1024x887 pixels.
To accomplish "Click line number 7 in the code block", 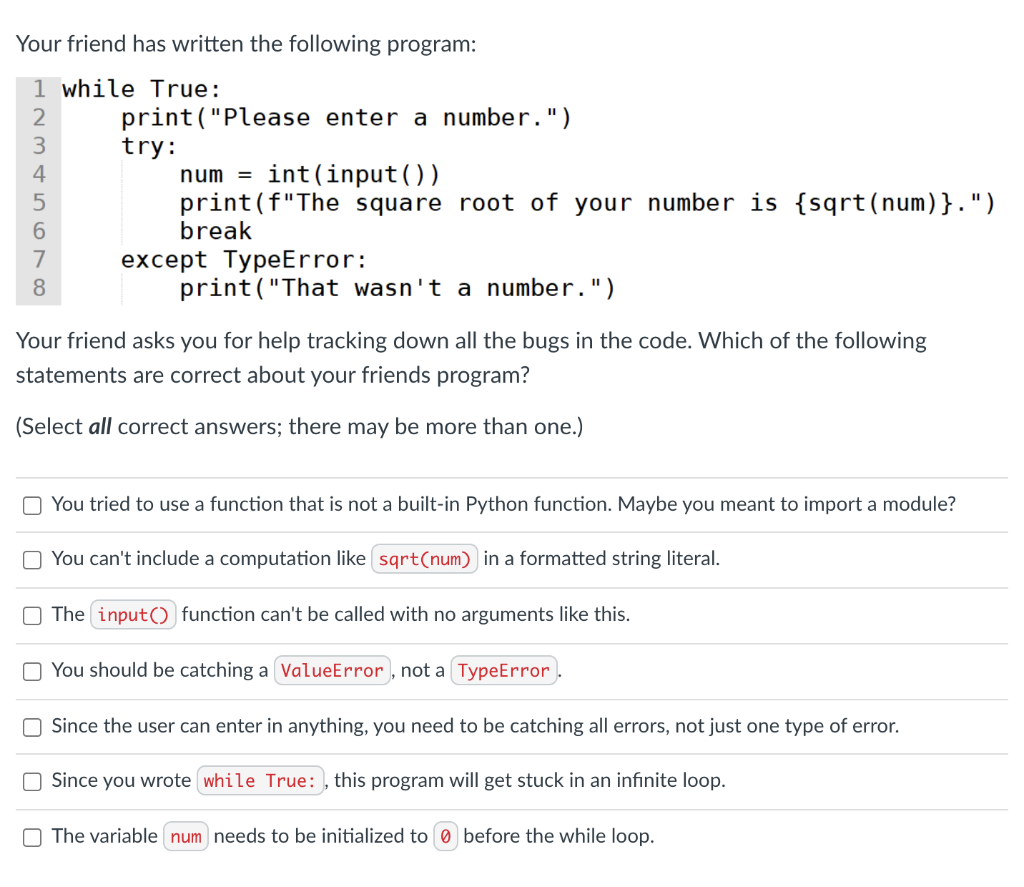I will (x=39, y=259).
